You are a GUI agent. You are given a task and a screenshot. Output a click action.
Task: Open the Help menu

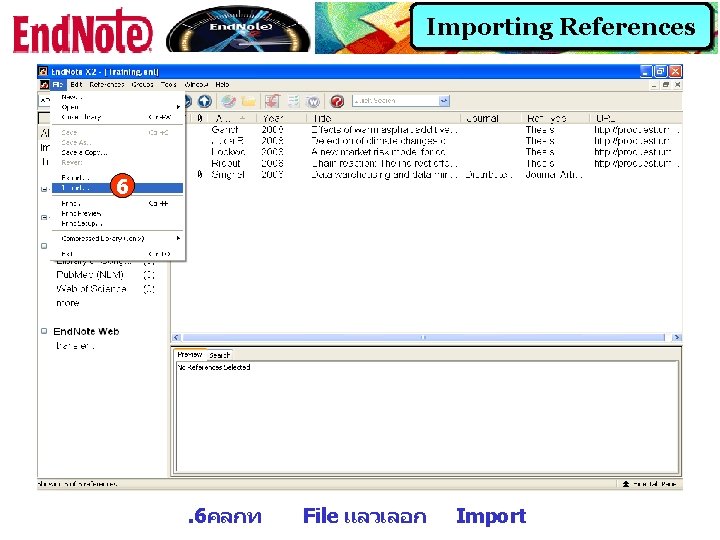[x=222, y=84]
